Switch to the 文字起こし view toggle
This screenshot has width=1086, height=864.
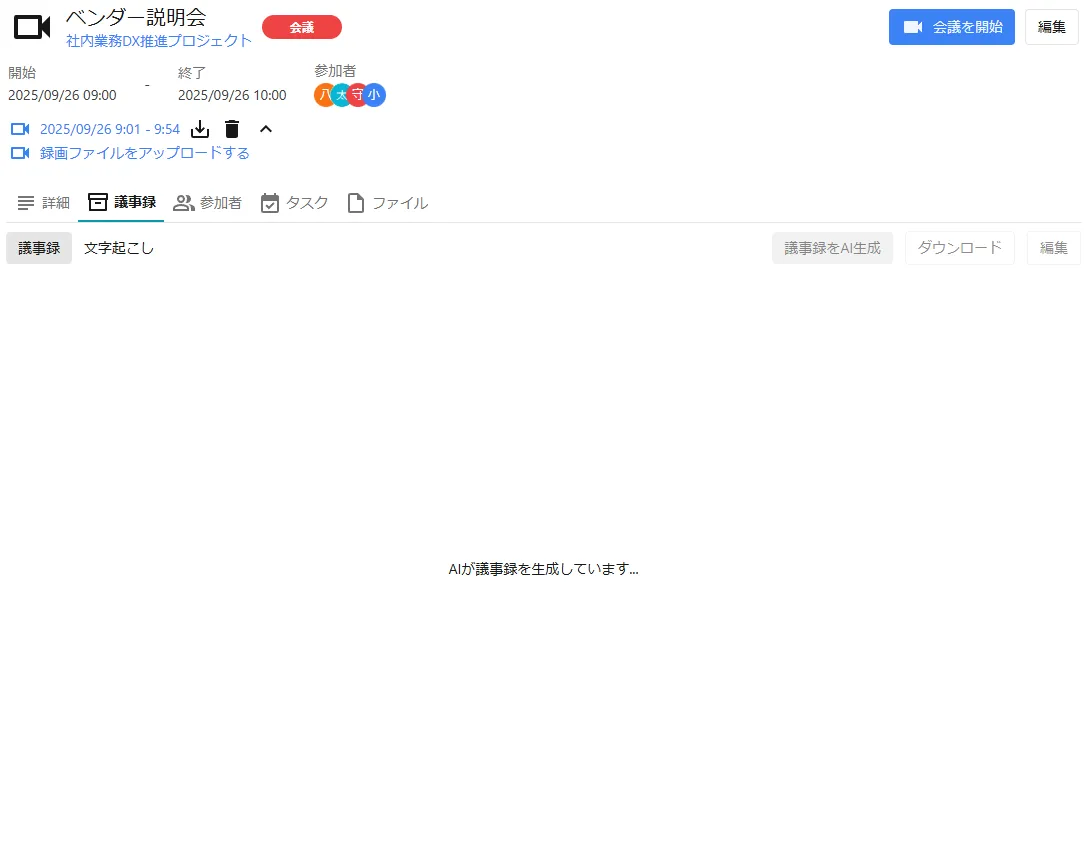click(118, 247)
